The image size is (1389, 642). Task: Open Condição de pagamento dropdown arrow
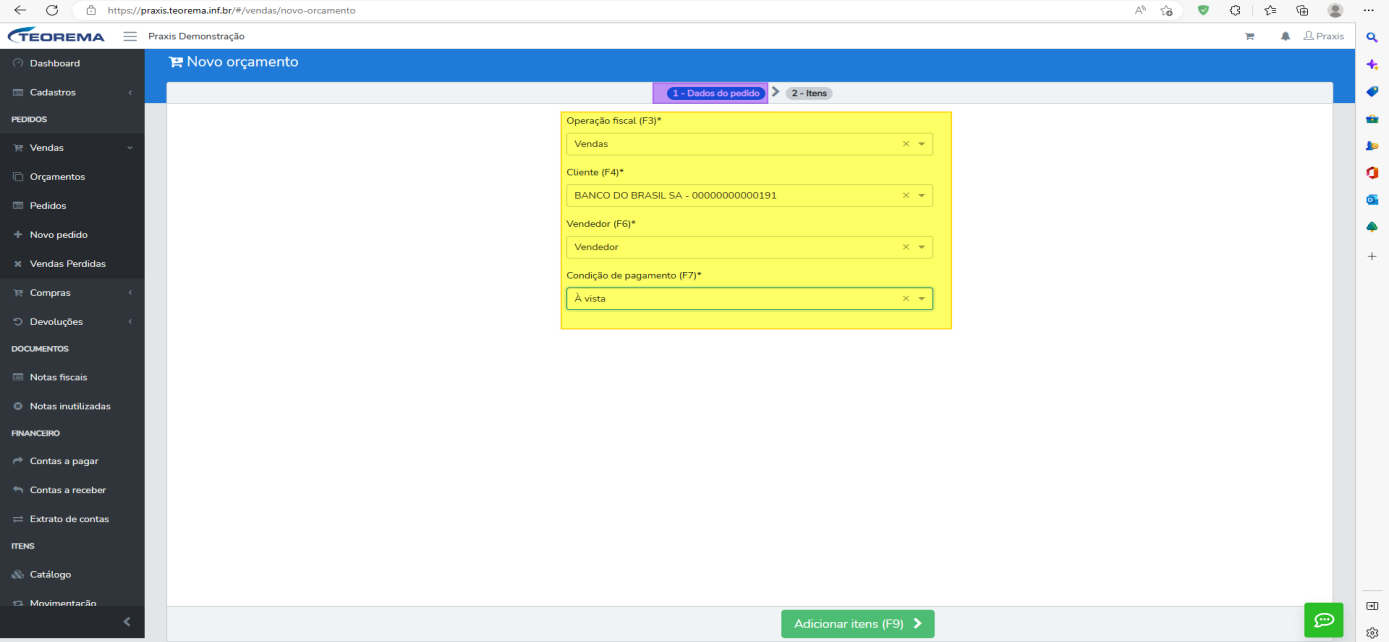[x=921, y=299]
